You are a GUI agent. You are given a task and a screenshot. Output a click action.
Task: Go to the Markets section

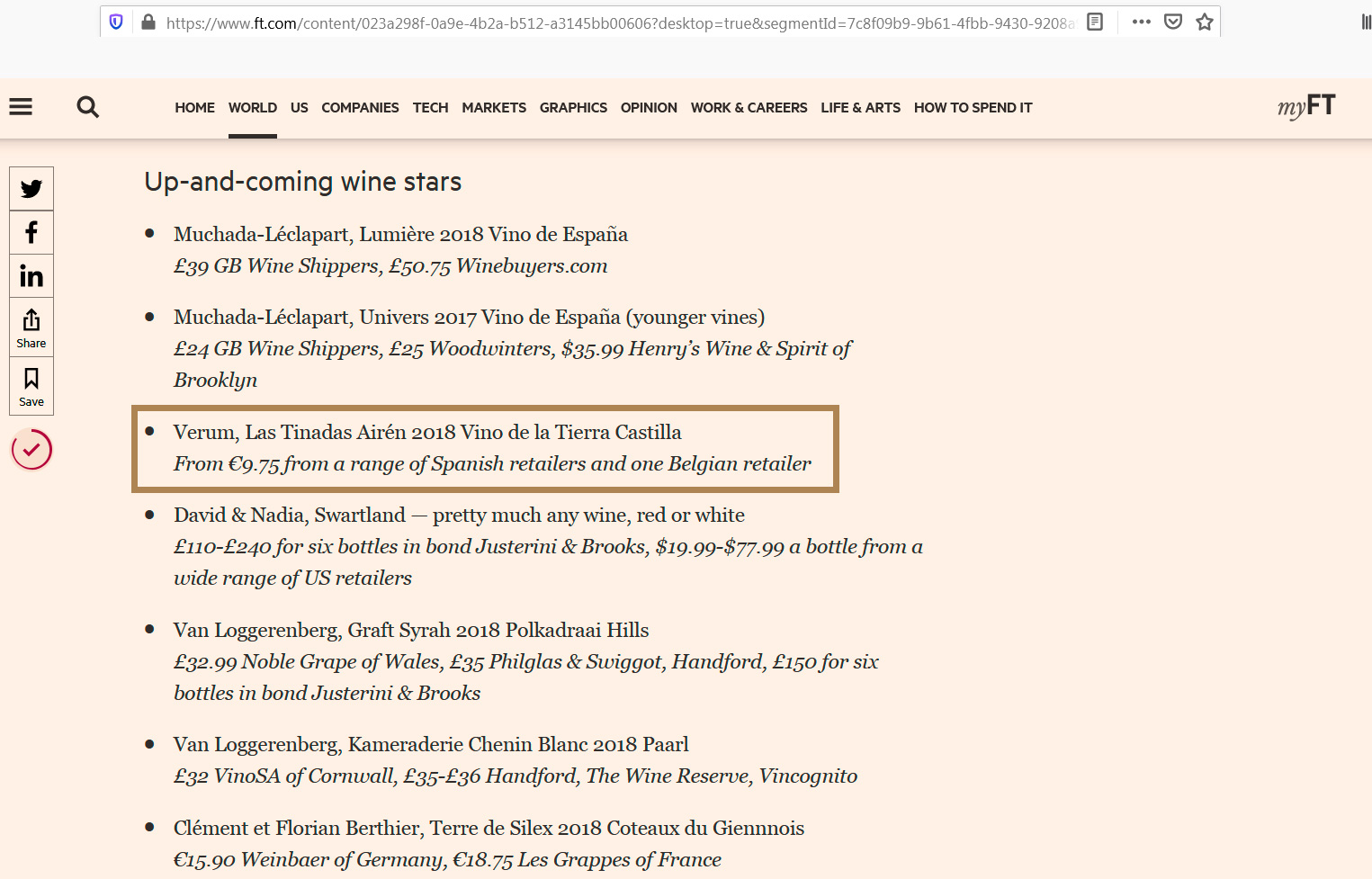pos(494,108)
